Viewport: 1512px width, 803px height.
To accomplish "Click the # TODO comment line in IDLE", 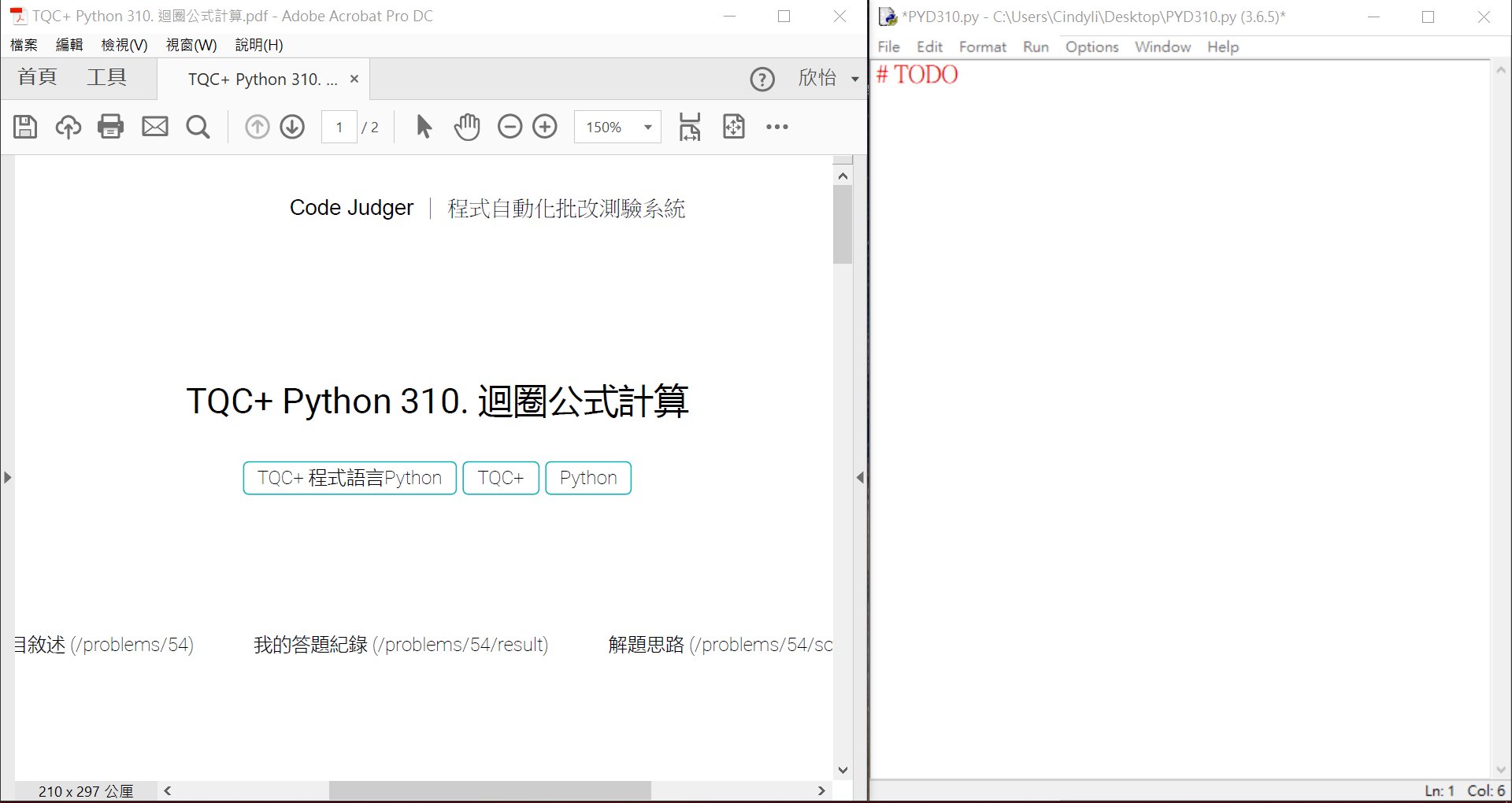I will (917, 75).
